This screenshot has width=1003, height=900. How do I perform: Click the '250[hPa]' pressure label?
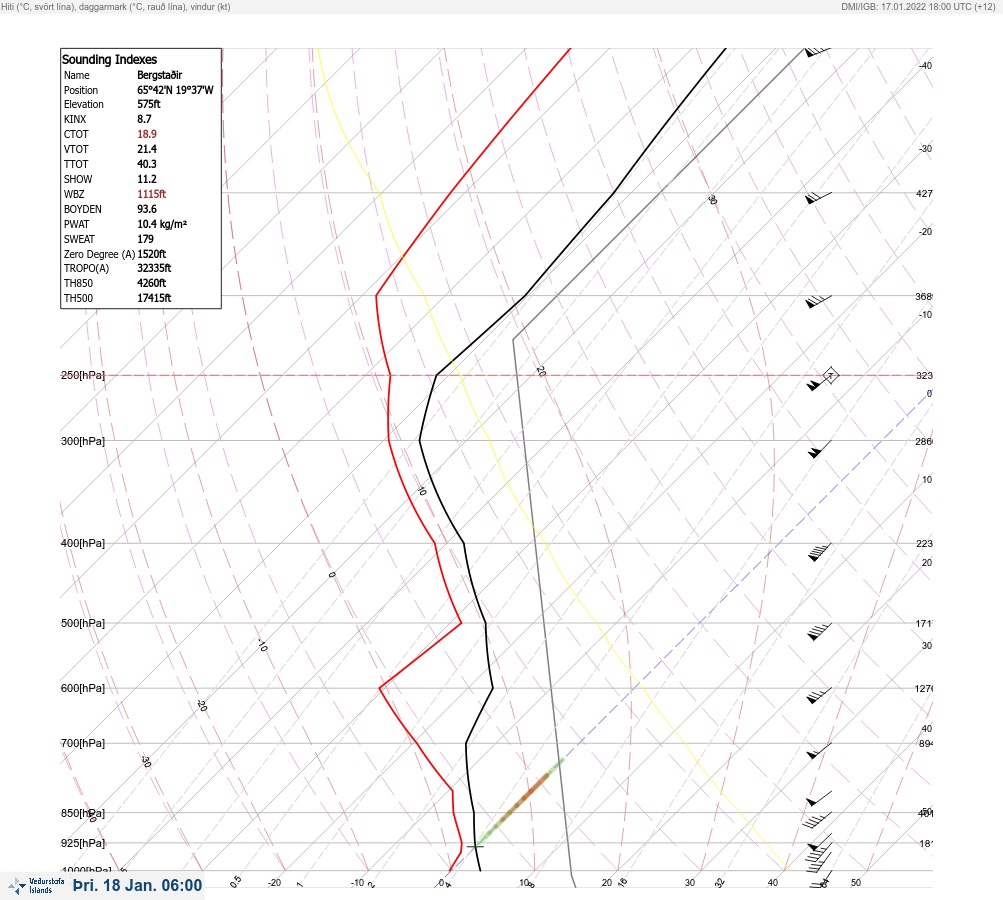coord(83,375)
